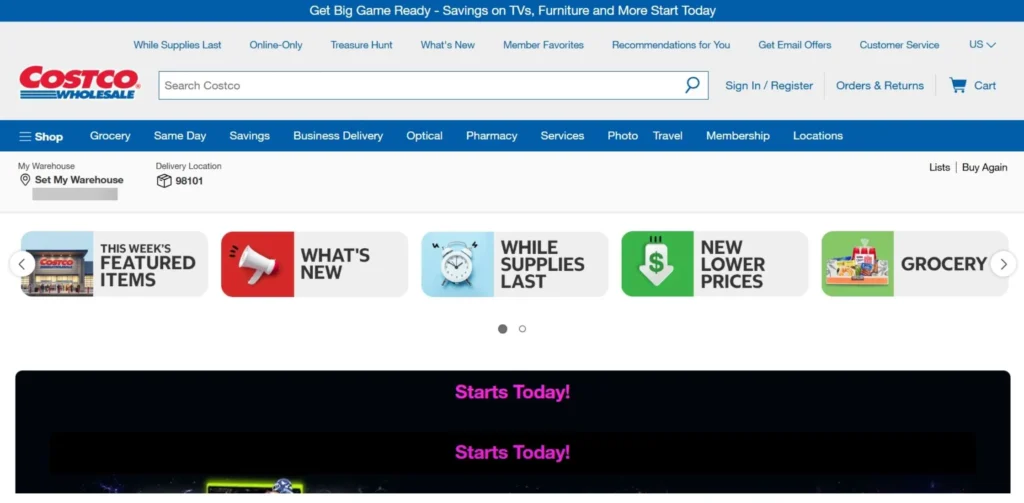Select the second carousel page dot

(x=522, y=329)
